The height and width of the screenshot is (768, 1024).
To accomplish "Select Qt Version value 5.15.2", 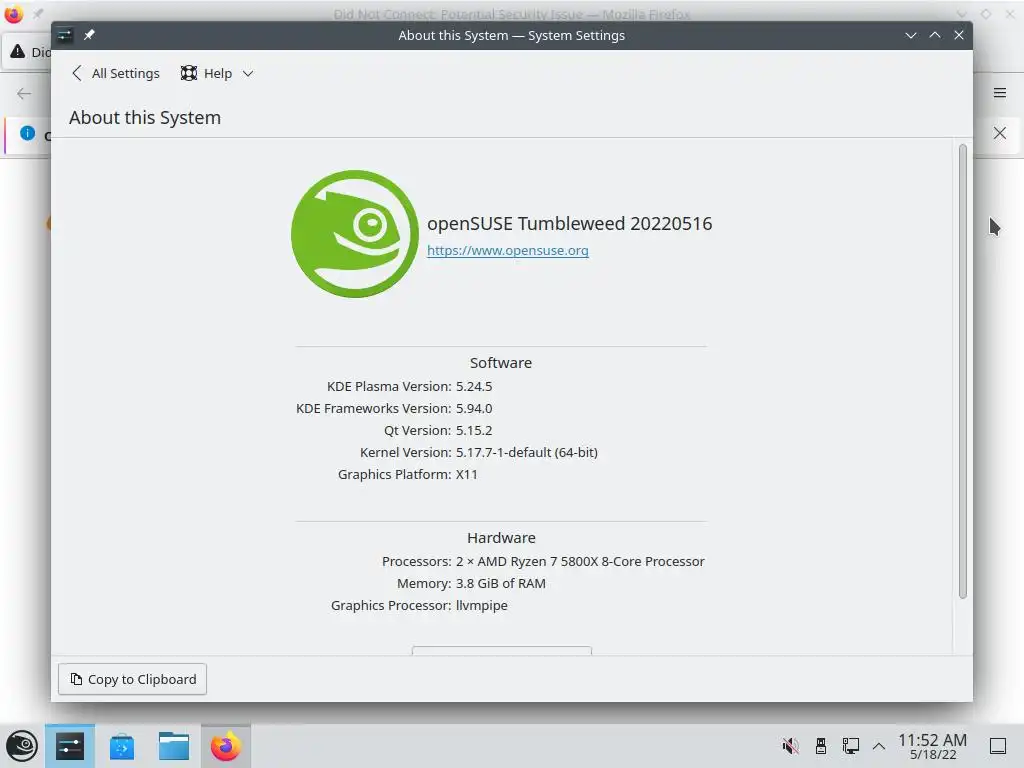I will [474, 430].
